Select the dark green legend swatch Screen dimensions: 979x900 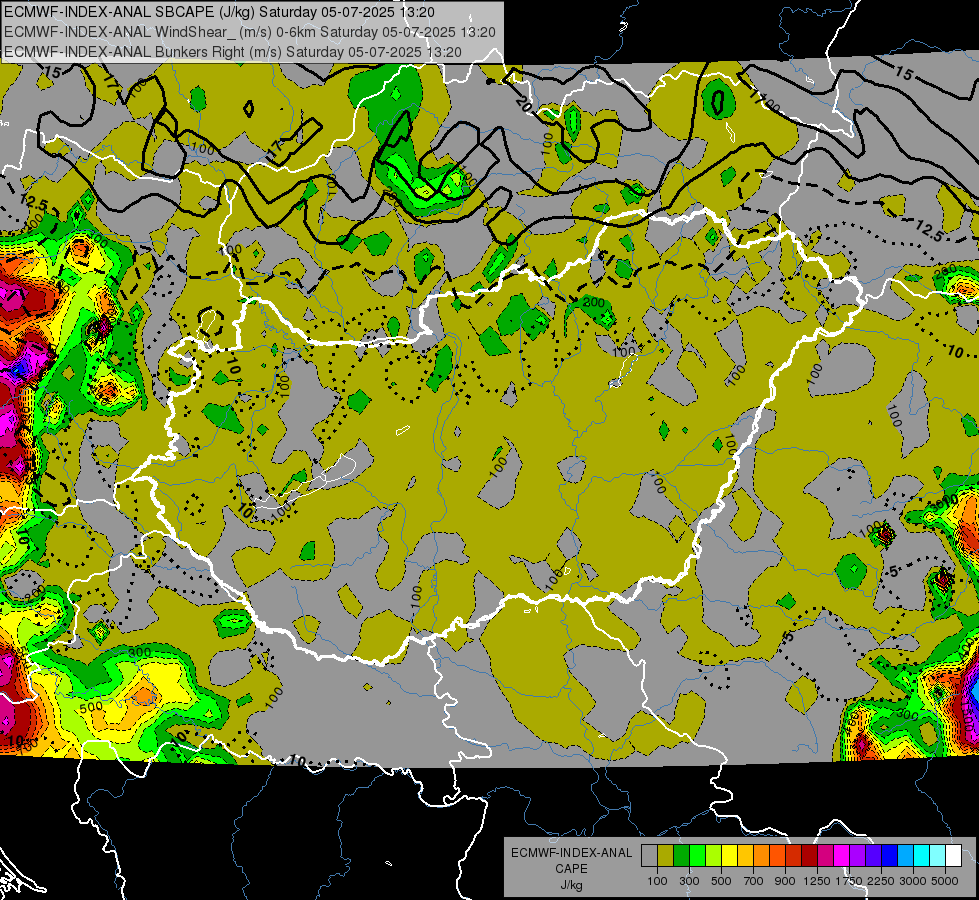pos(682,856)
